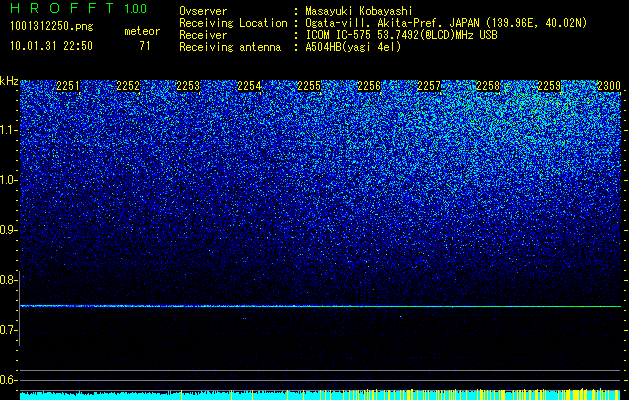Click the cyan signal level bar graph
Viewport: 629px width, 400px height.
[x=320, y=395]
